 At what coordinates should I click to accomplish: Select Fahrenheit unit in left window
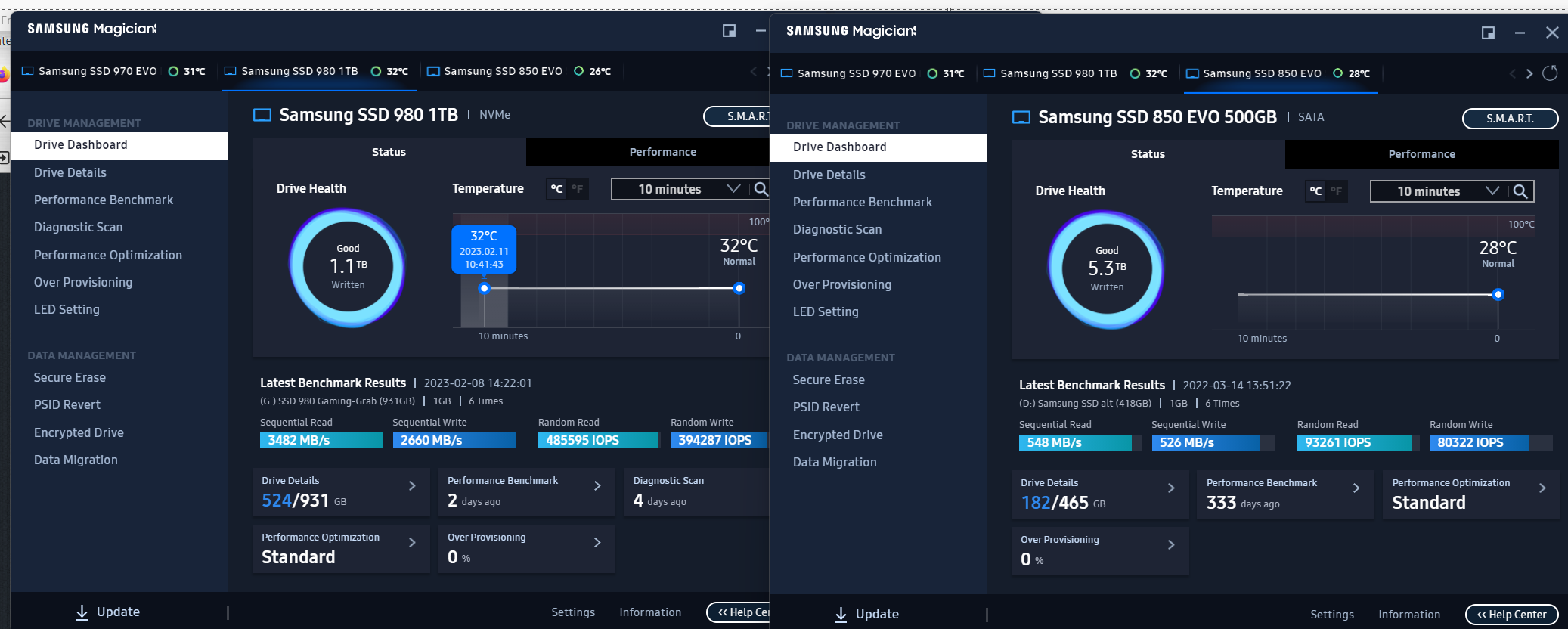[577, 189]
